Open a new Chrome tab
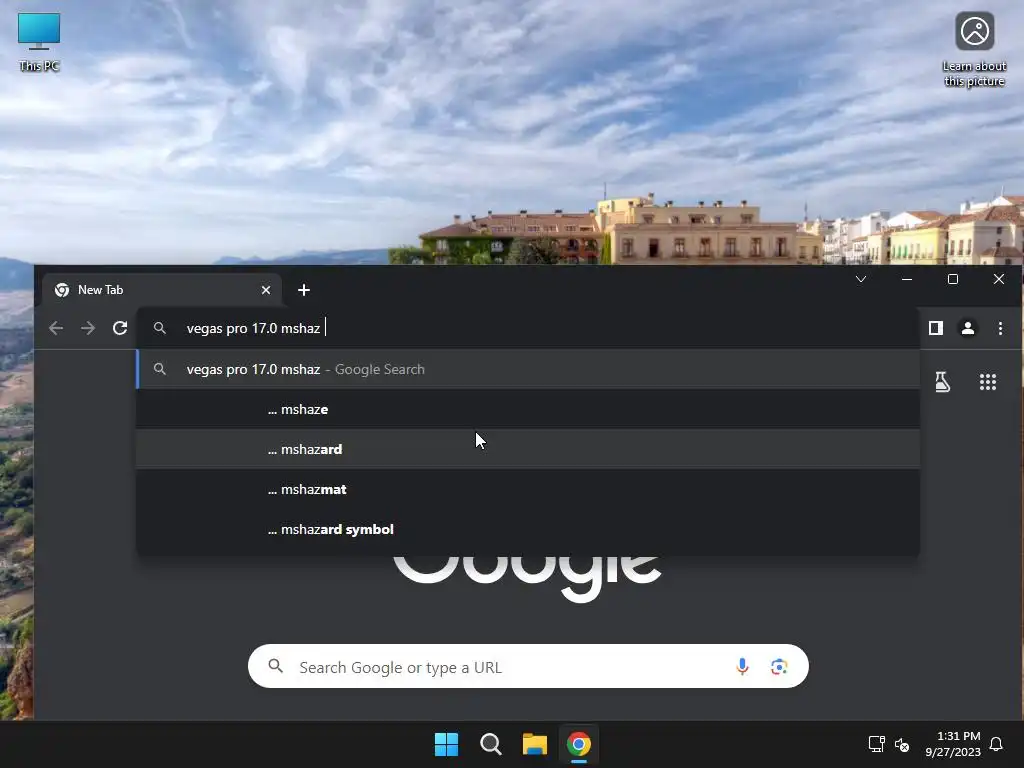Image resolution: width=1024 pixels, height=768 pixels. [304, 290]
